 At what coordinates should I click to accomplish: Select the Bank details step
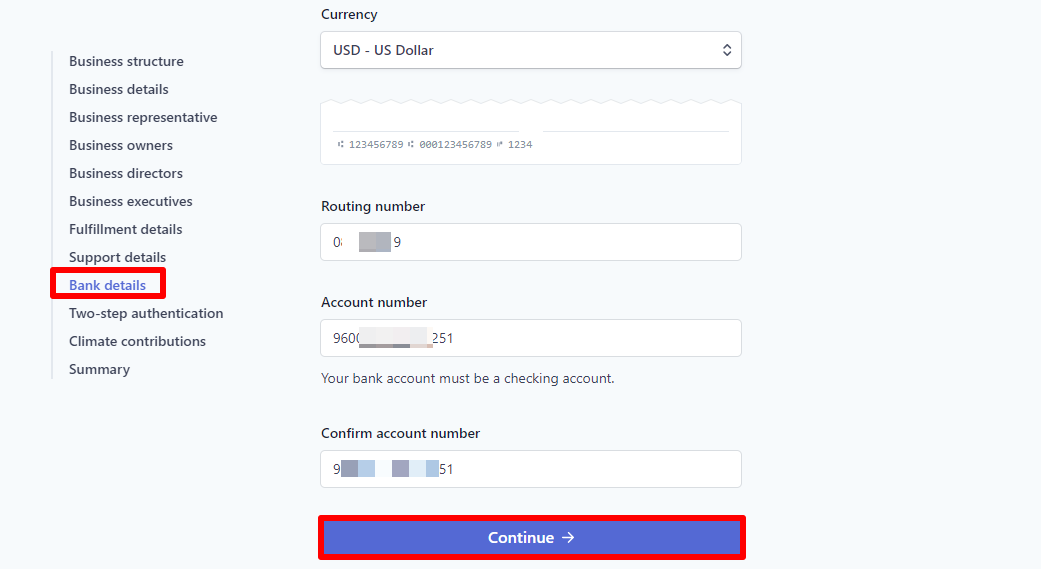(x=107, y=285)
